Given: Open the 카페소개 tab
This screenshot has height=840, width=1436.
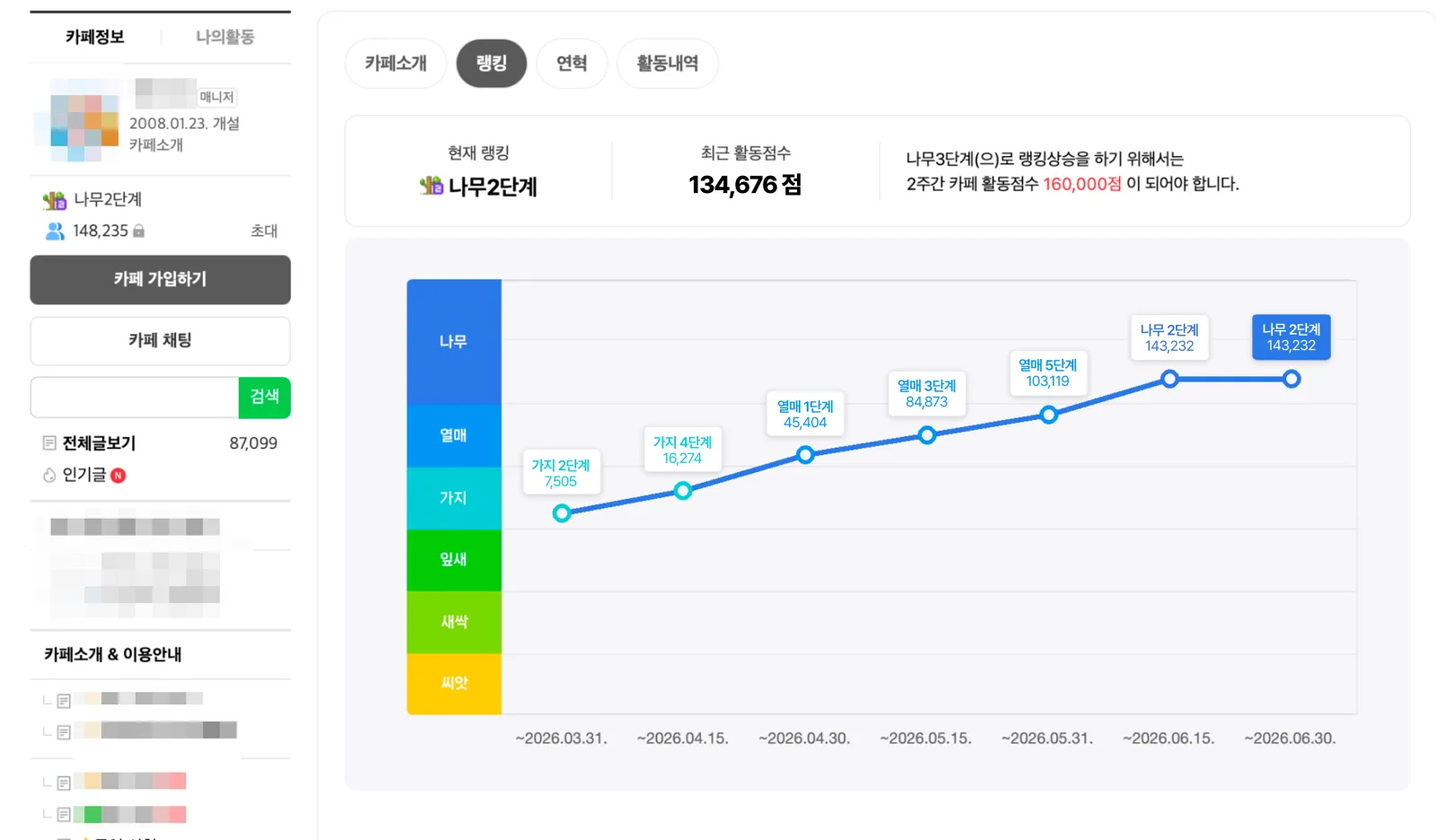Looking at the screenshot, I should (396, 64).
